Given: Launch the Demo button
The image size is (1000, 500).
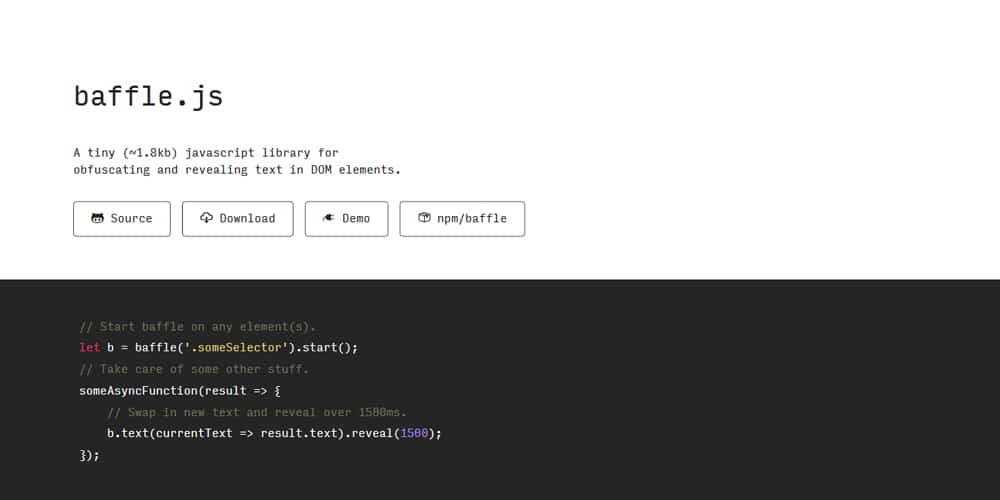Looking at the screenshot, I should pyautogui.click(x=346, y=219).
